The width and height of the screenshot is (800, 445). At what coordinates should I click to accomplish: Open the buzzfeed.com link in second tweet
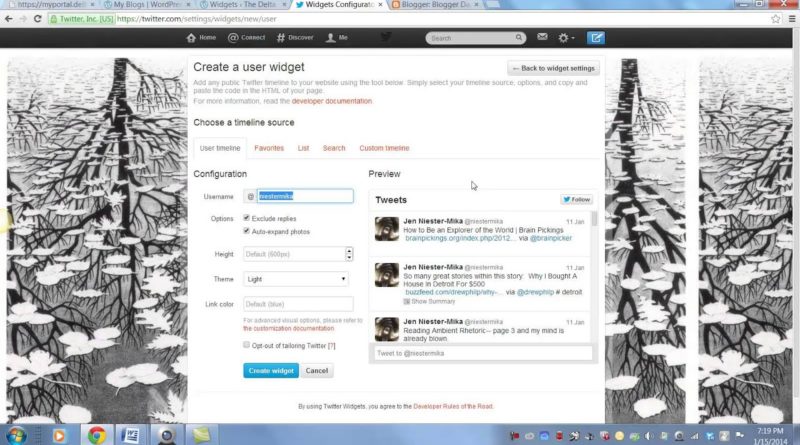point(454,292)
